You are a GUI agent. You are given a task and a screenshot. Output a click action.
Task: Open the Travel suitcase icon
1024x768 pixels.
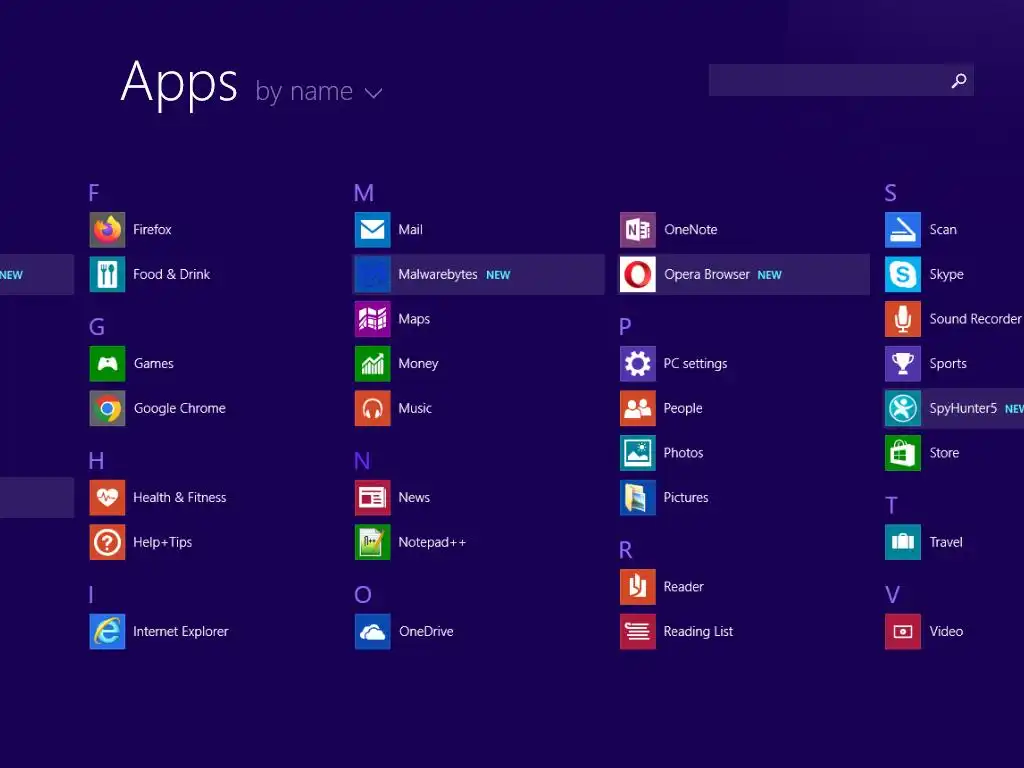(x=903, y=542)
